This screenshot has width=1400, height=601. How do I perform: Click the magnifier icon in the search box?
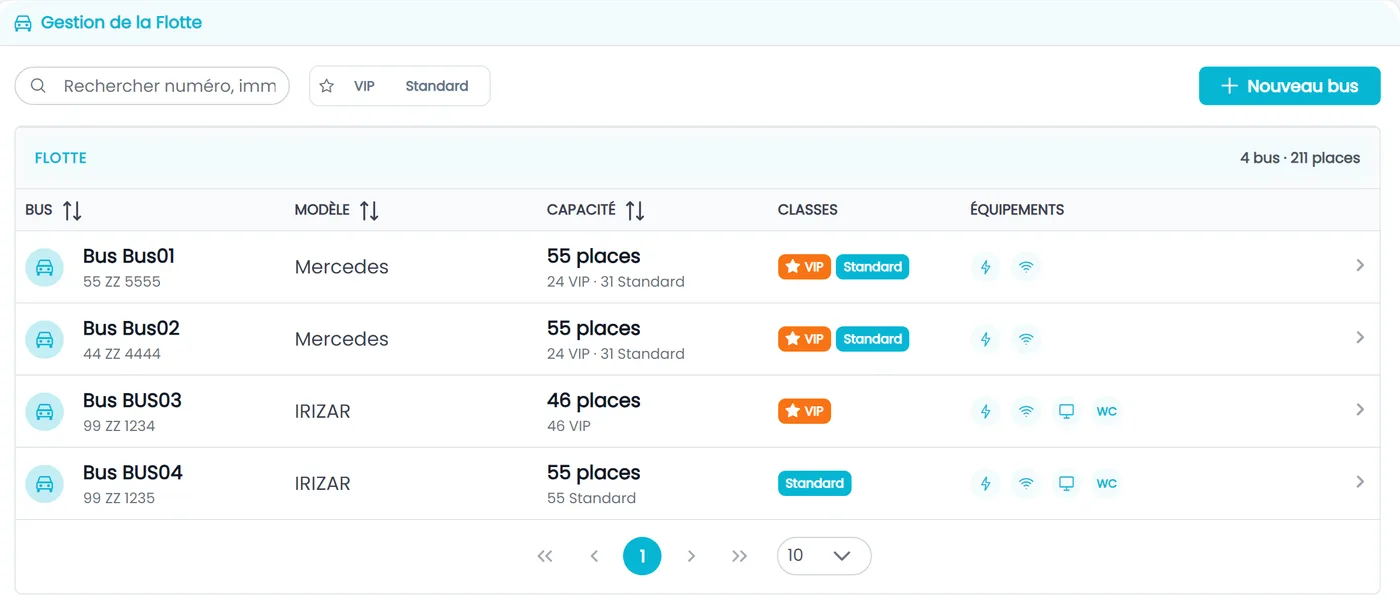(x=38, y=86)
